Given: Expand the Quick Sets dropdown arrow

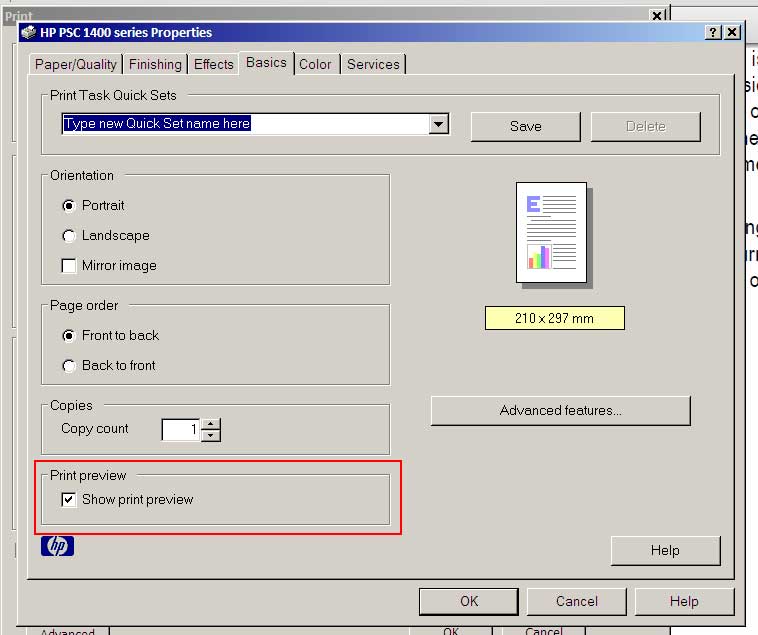Looking at the screenshot, I should tap(438, 124).
